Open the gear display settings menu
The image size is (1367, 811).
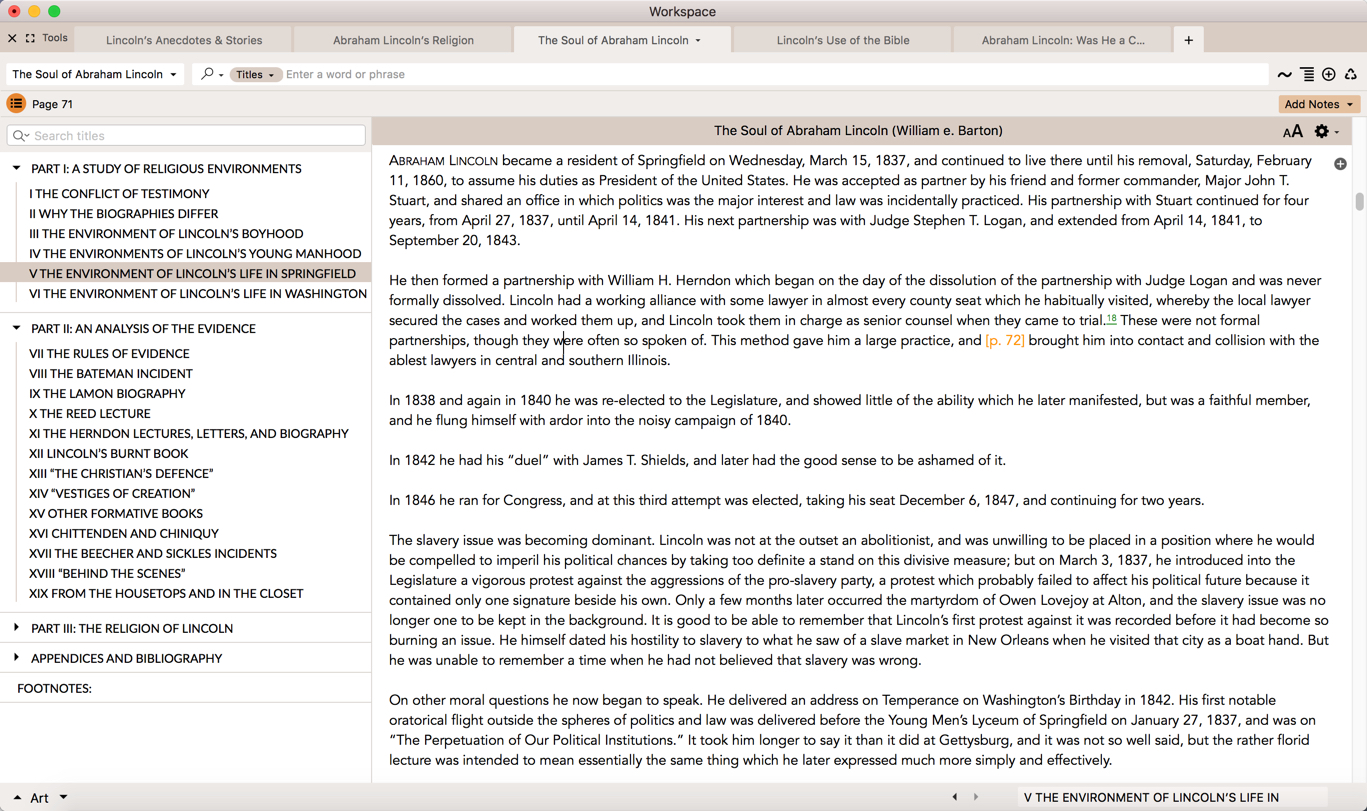click(1325, 131)
